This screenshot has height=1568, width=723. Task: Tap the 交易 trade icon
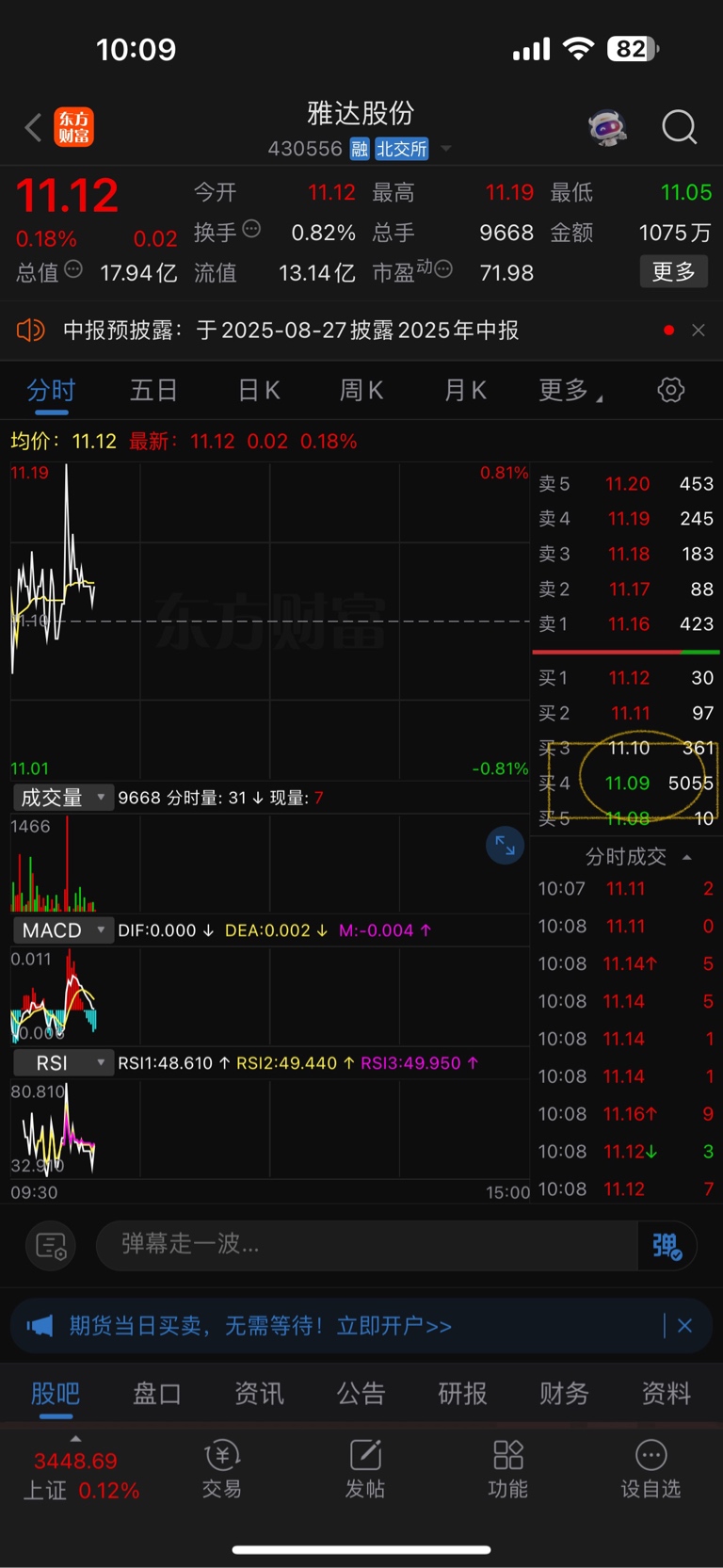pyautogui.click(x=222, y=1469)
